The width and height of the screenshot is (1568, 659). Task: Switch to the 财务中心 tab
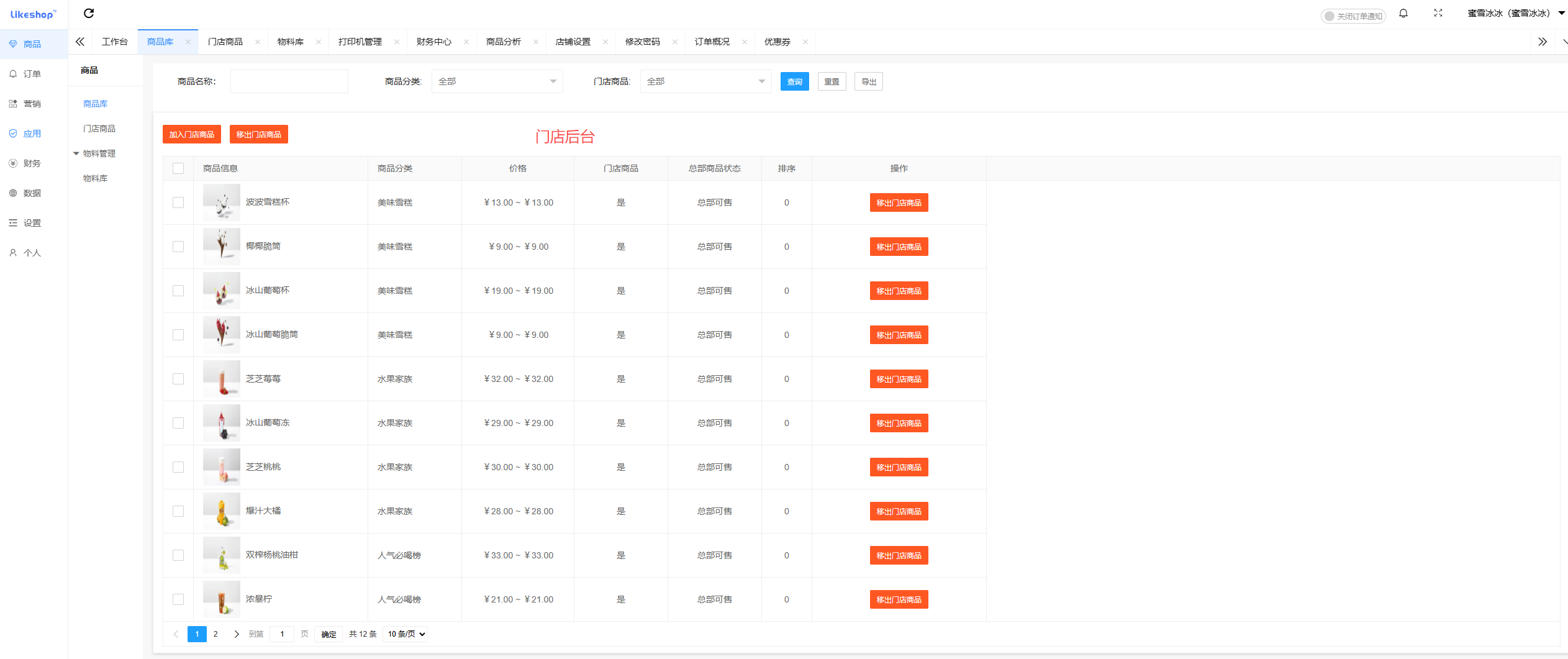[x=433, y=42]
